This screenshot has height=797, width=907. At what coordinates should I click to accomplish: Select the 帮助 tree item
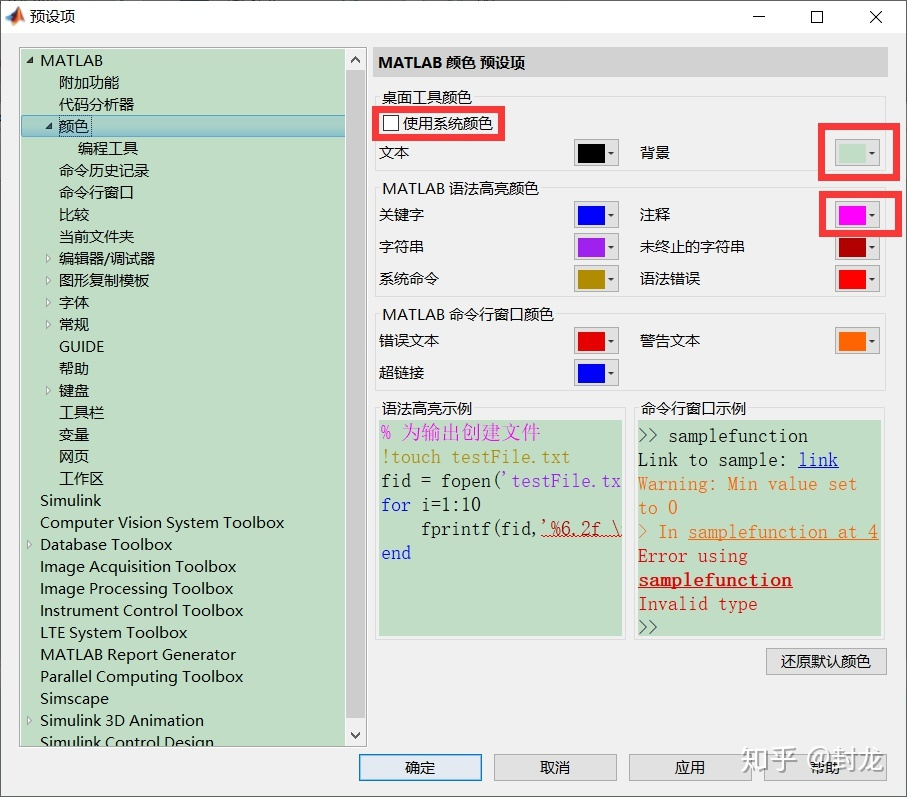(x=73, y=368)
